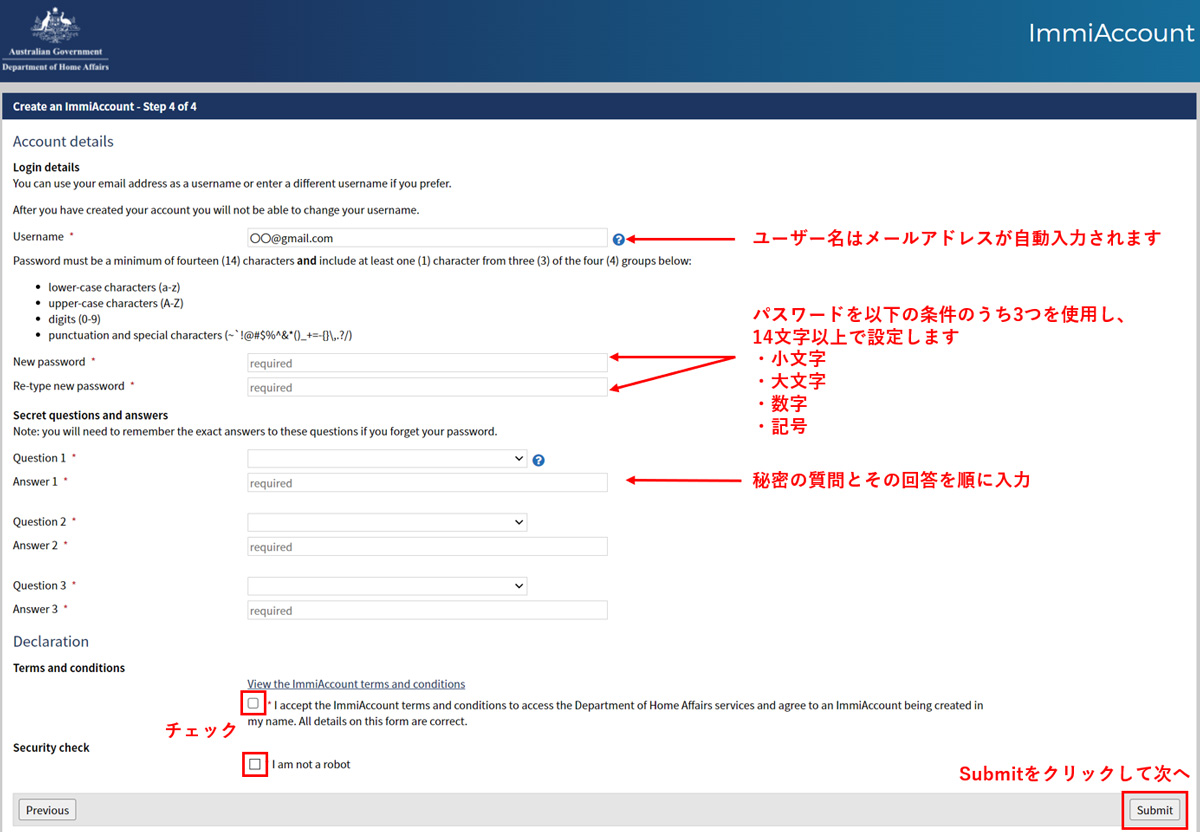Focus the Answer 3 input box
Screen dimensions: 1200x832
pyautogui.click(x=427, y=610)
